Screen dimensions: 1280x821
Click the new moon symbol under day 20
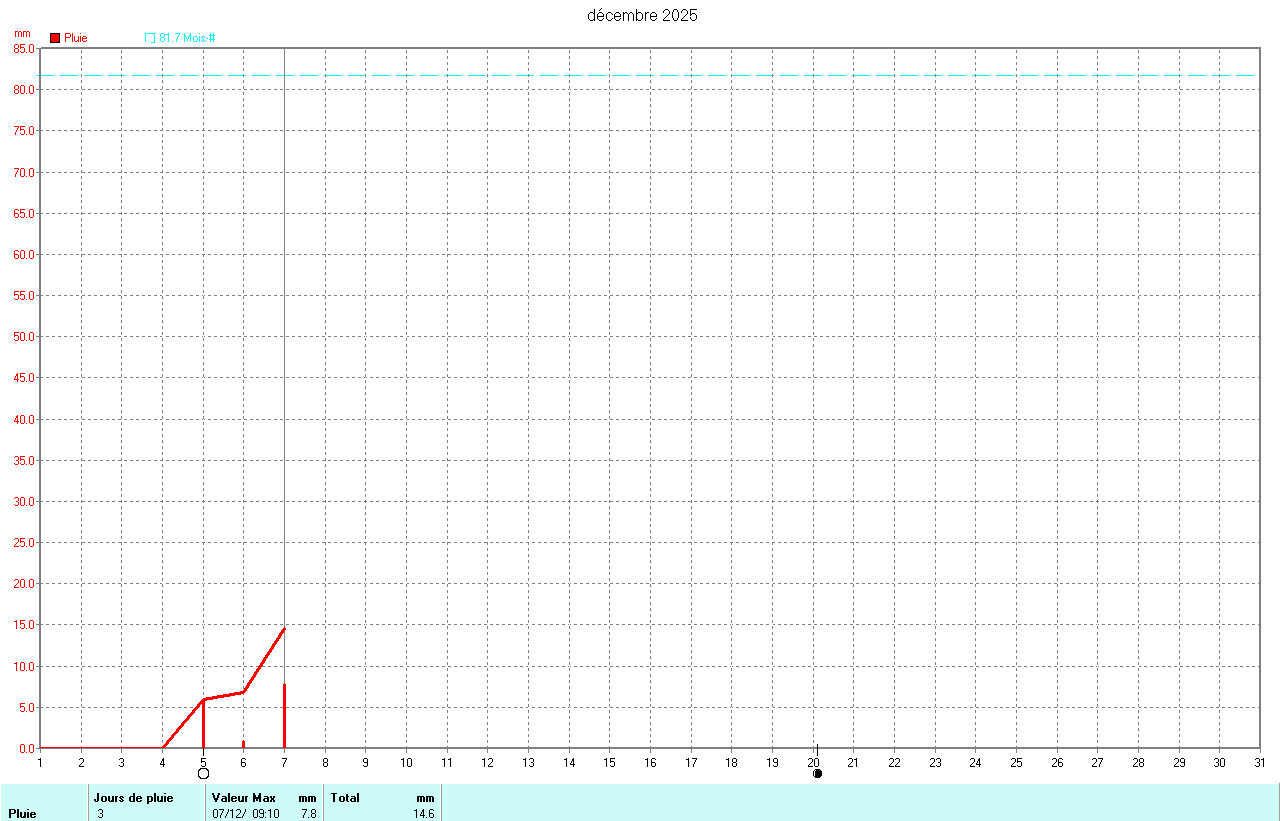click(x=817, y=773)
